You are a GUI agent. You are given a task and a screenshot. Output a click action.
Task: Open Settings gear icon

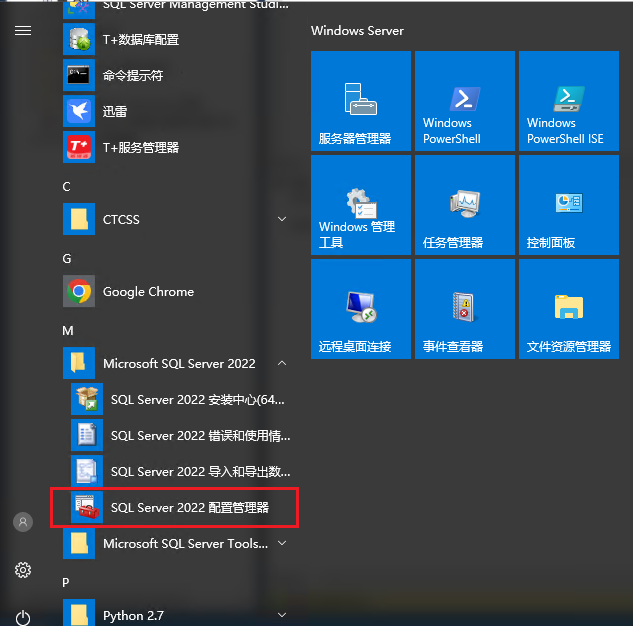point(23,570)
